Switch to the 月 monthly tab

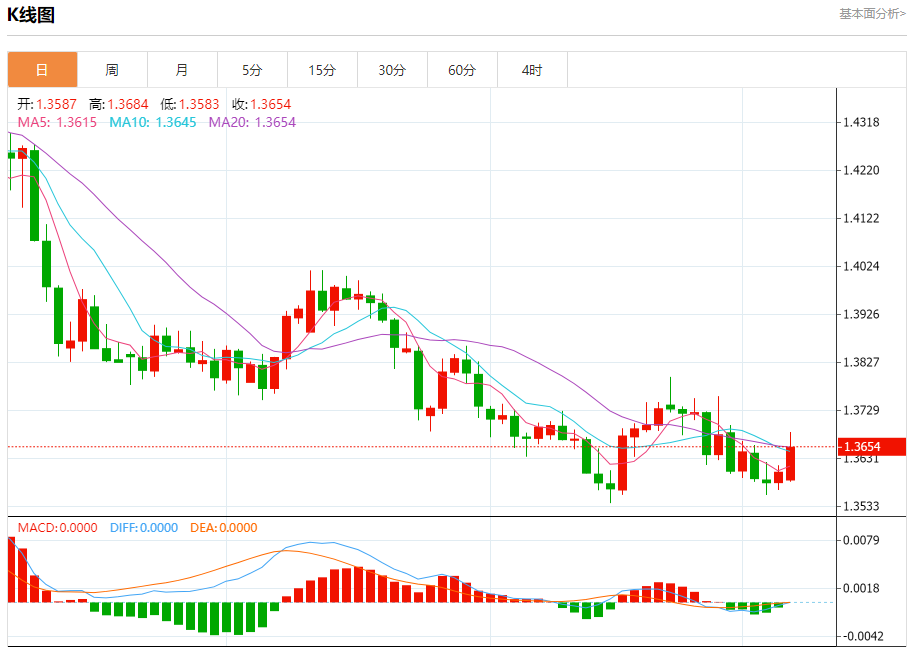click(182, 70)
